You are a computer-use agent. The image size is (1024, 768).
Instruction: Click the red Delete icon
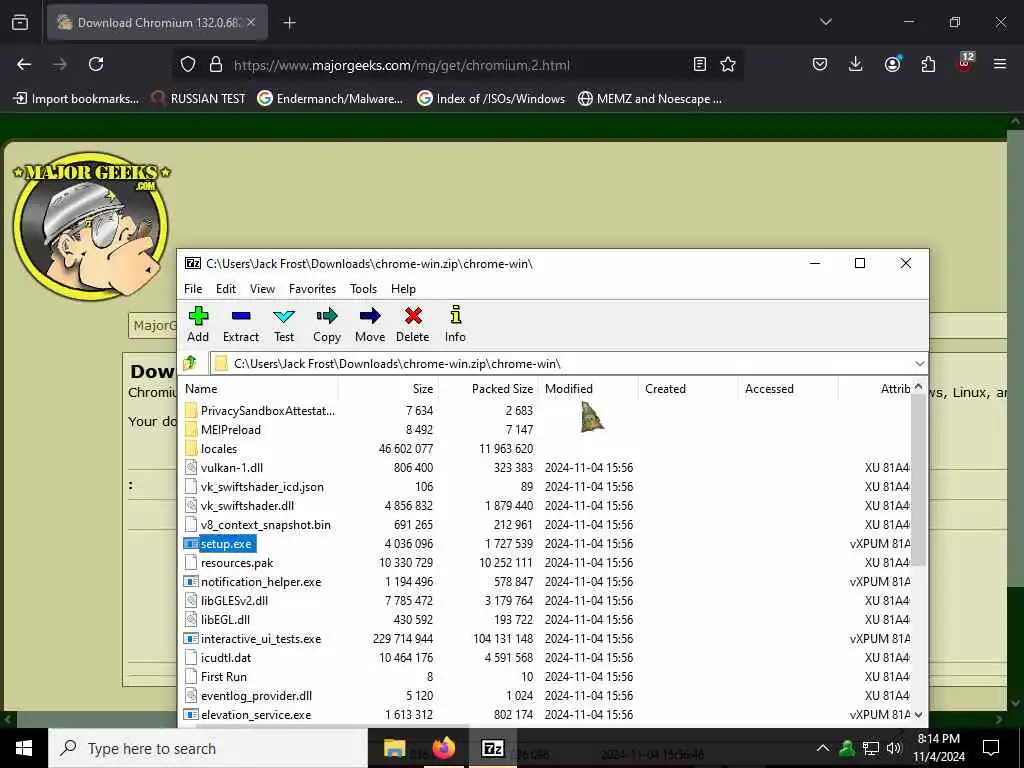[413, 325]
